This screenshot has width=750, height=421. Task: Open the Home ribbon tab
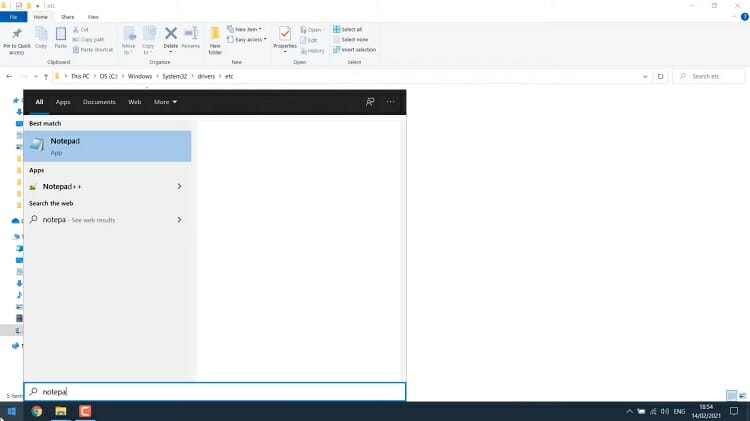coord(41,17)
